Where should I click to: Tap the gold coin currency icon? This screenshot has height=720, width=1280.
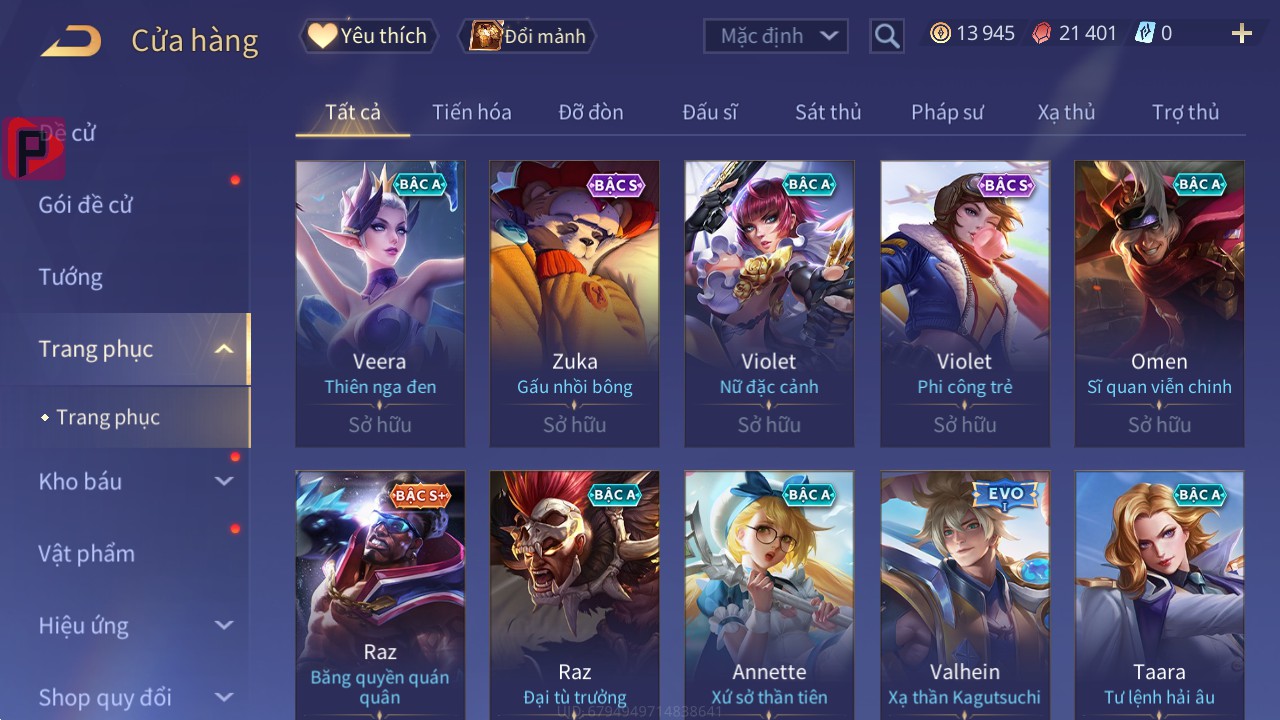point(940,33)
